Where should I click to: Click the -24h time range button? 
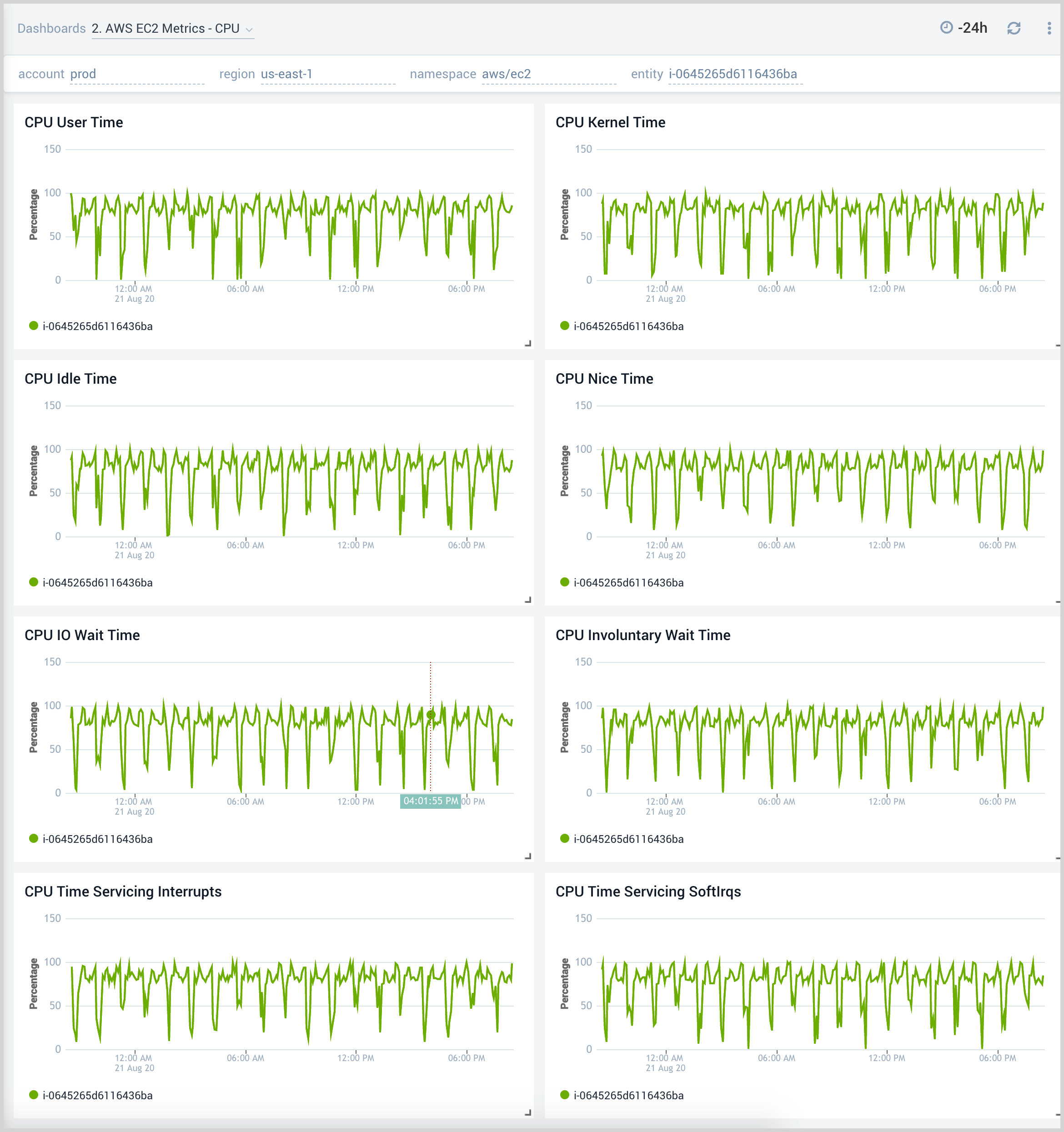[972, 27]
